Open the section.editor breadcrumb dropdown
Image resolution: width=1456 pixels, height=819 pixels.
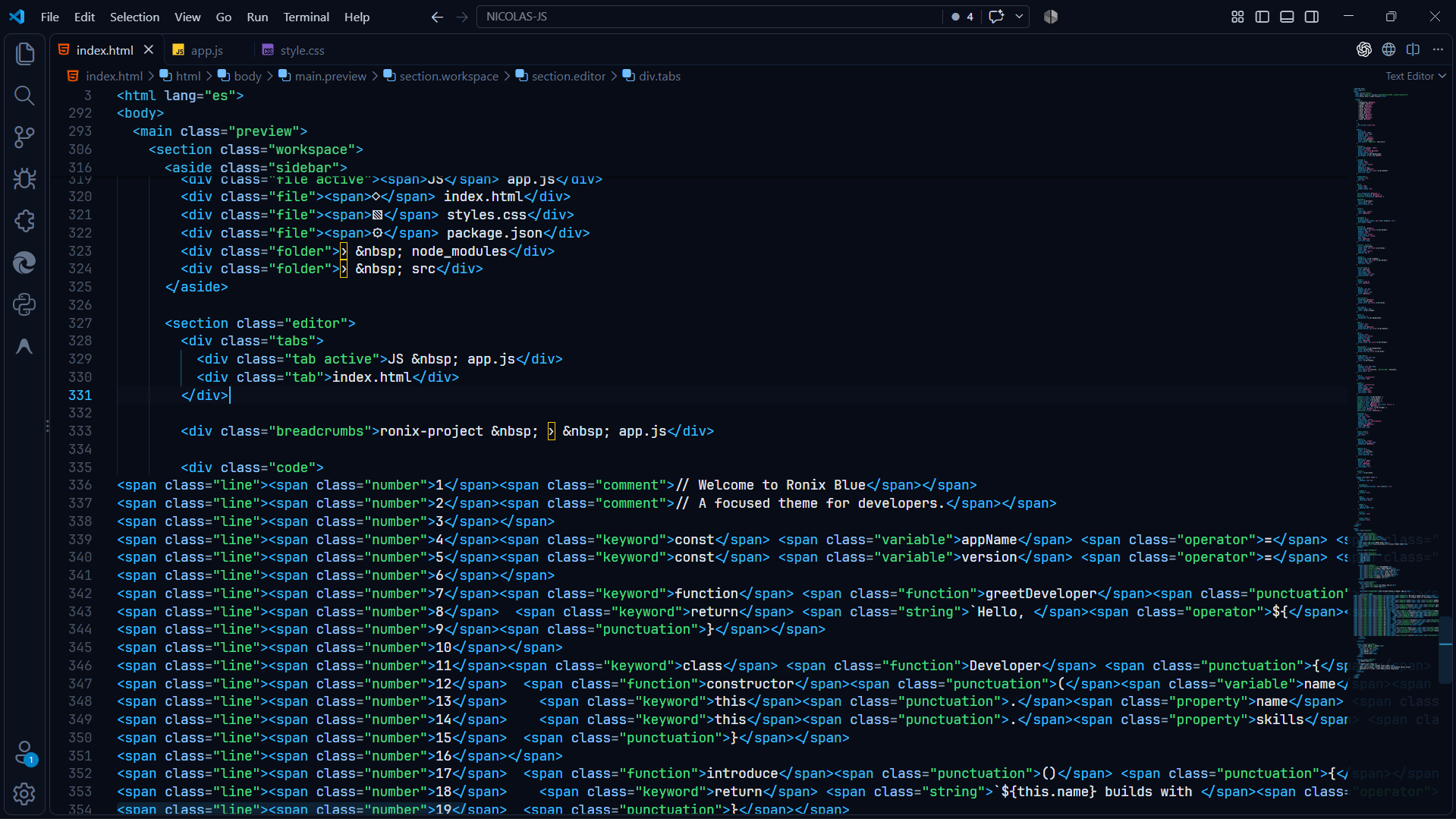coord(561,76)
